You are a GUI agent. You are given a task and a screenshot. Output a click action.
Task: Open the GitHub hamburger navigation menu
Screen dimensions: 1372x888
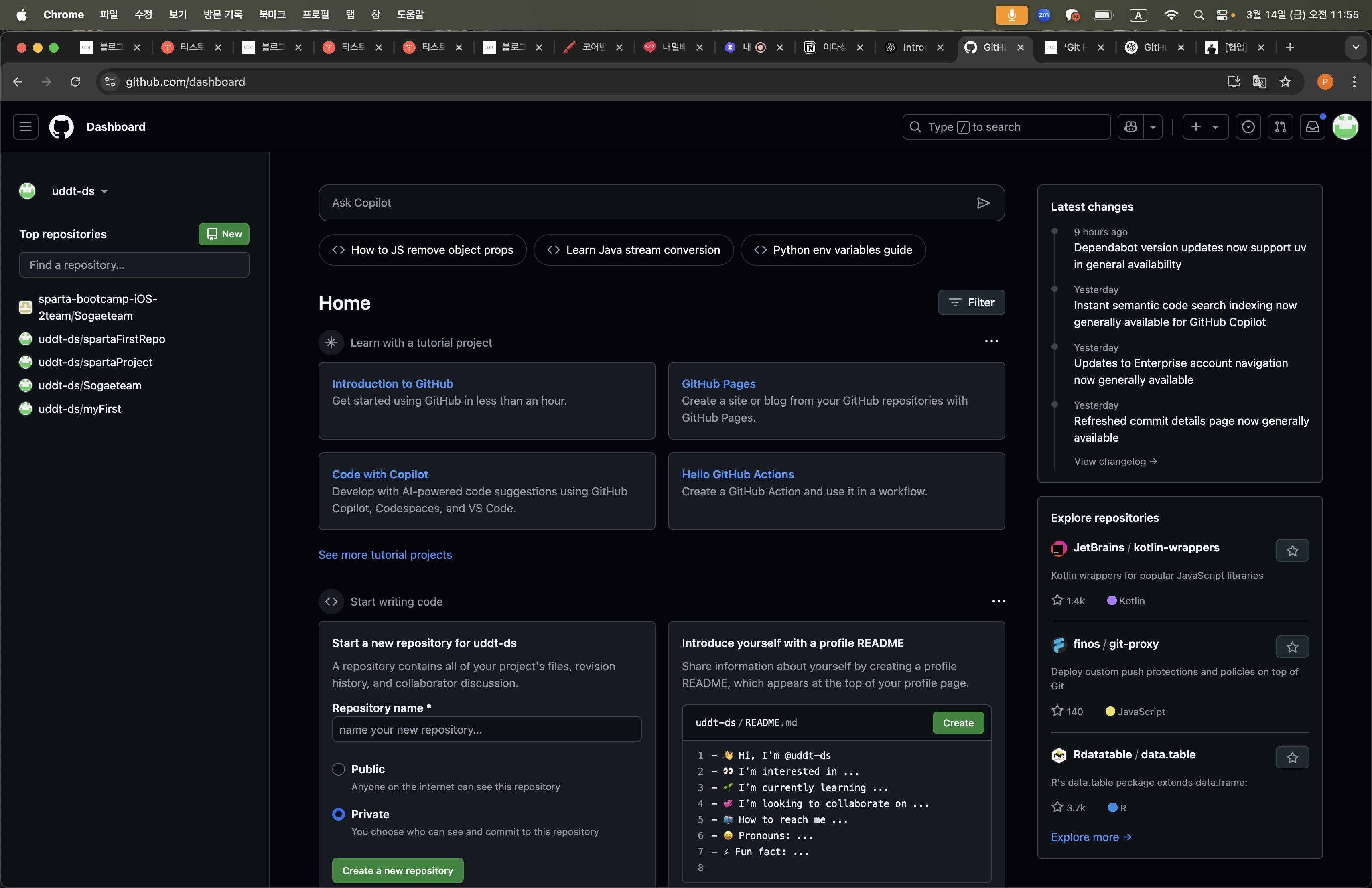(x=25, y=127)
